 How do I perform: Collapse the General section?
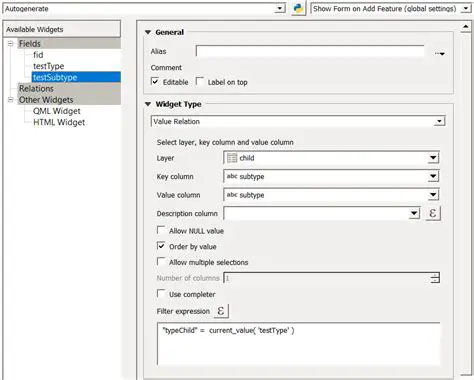(148, 32)
